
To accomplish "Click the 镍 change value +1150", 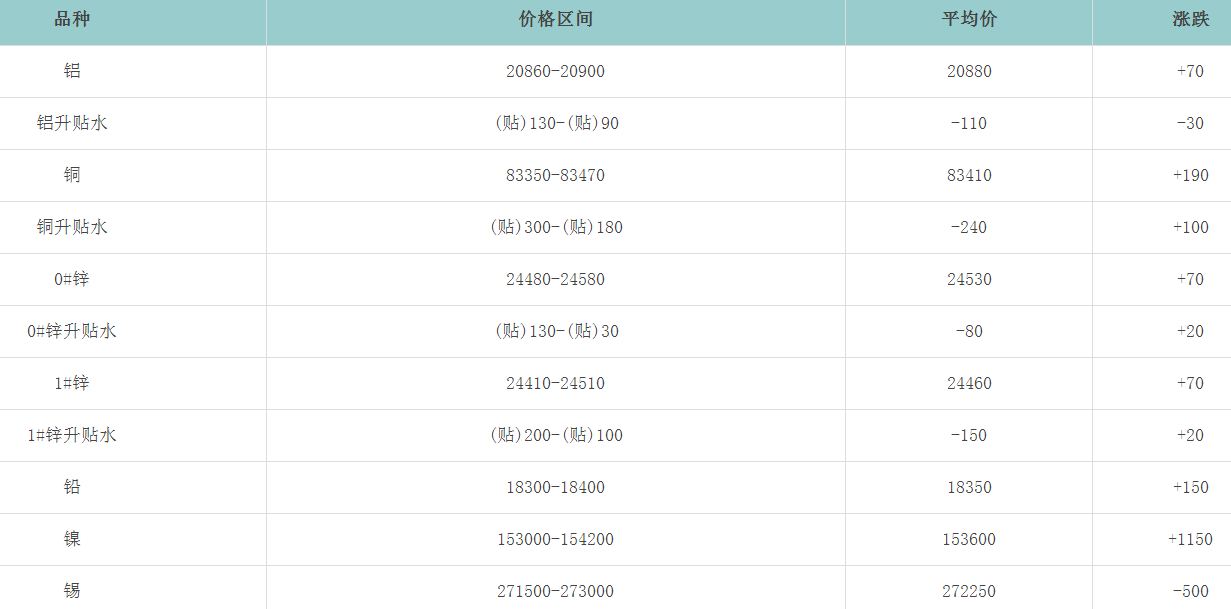I will coord(1190,539).
